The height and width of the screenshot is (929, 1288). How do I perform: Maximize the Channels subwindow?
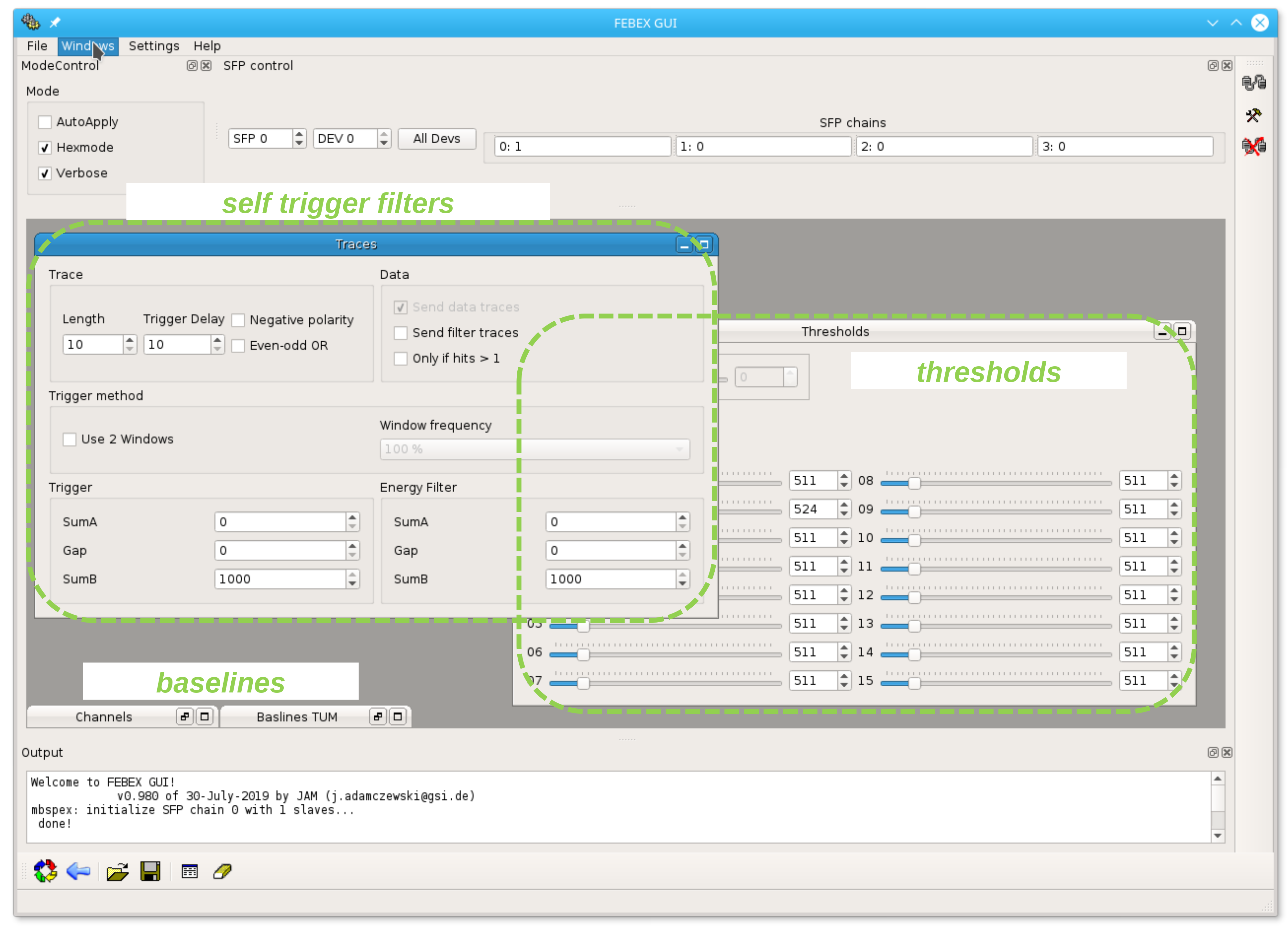(x=204, y=716)
